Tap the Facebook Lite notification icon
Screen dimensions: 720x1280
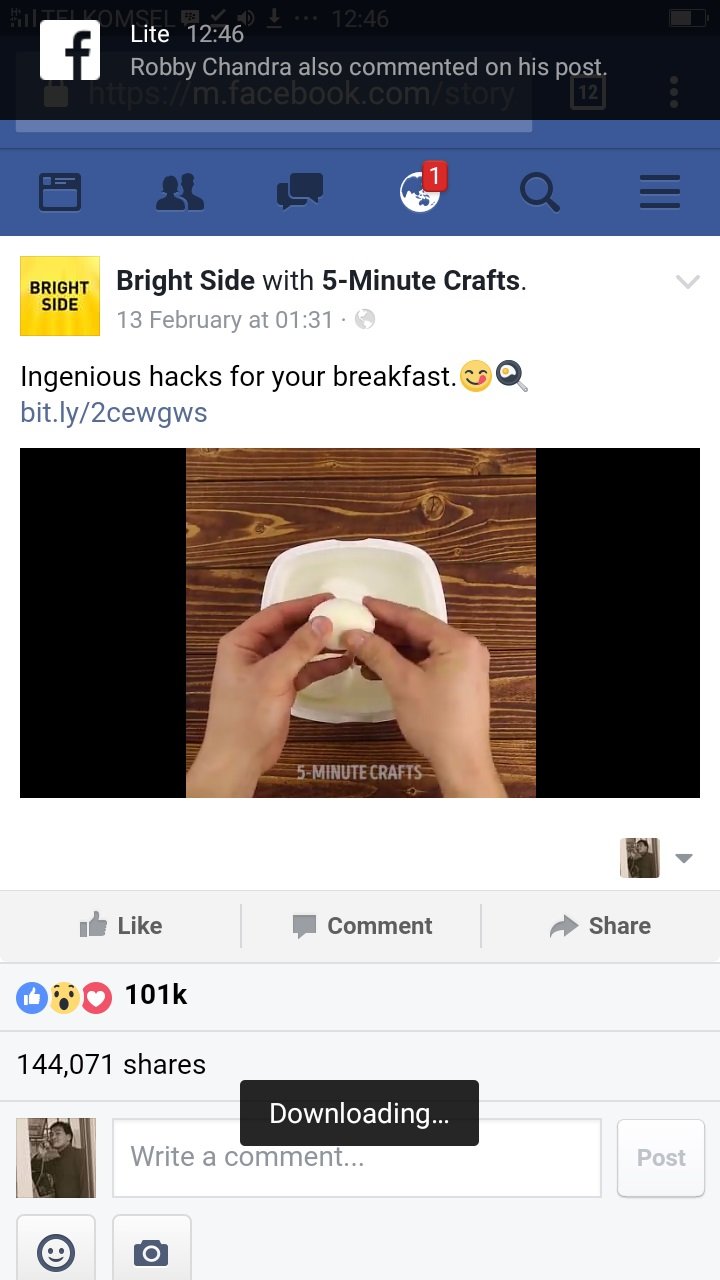(x=70, y=50)
